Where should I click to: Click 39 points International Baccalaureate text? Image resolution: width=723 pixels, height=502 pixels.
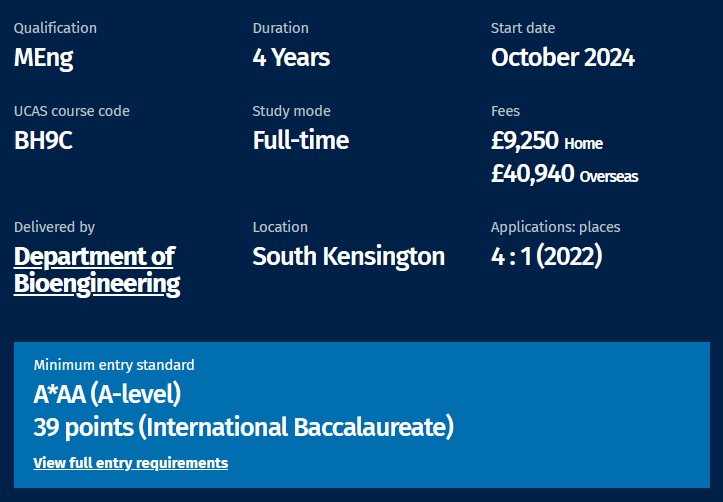tap(243, 427)
